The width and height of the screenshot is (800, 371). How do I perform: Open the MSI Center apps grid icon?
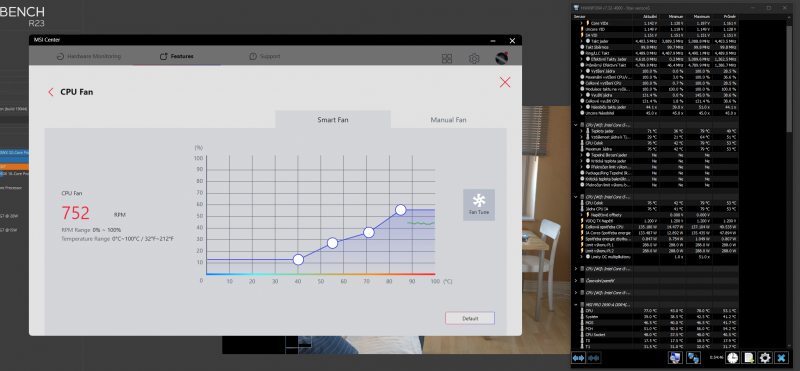click(447, 59)
